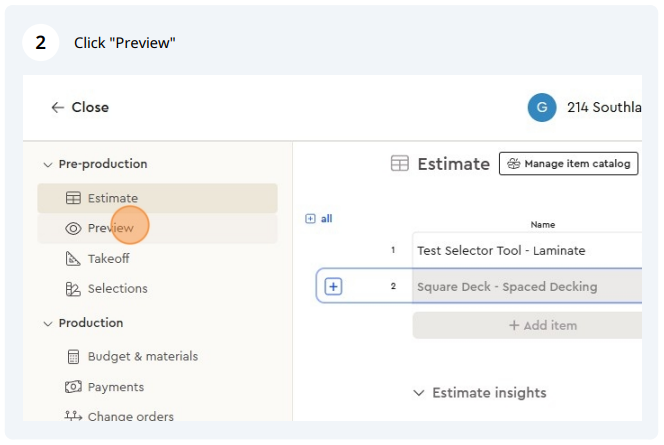Click the Takeoff ruler triangle icon
This screenshot has height=445, width=664.
tap(73, 259)
